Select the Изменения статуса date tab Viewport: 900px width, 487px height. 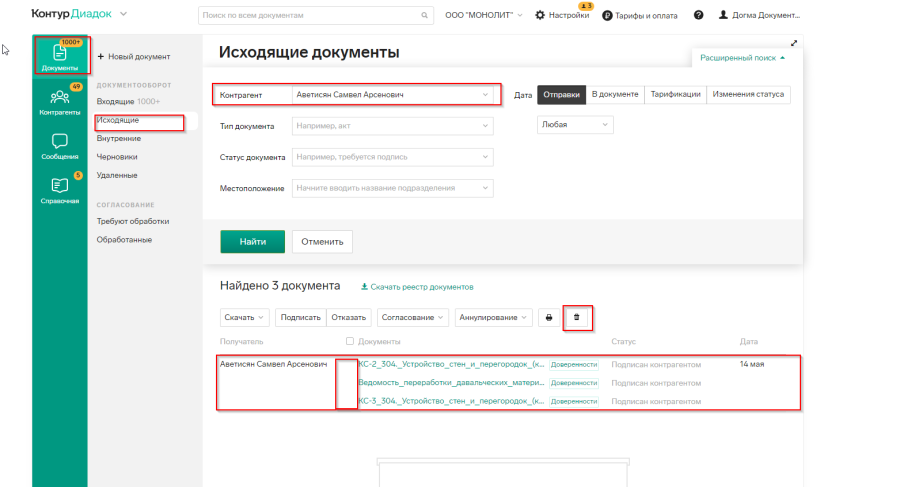[x=748, y=94]
